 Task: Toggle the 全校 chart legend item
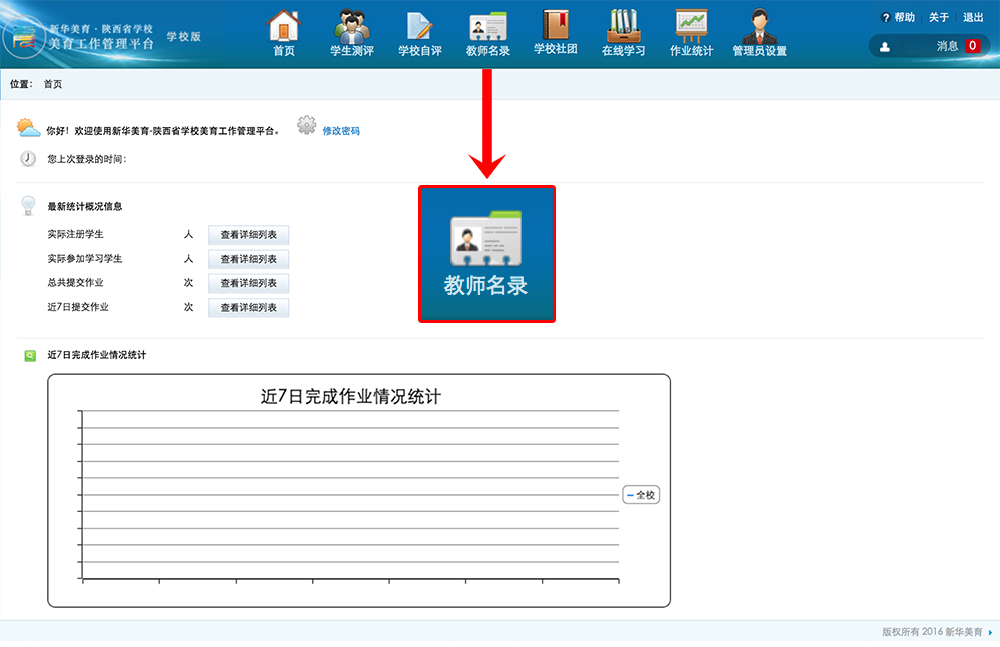[641, 495]
